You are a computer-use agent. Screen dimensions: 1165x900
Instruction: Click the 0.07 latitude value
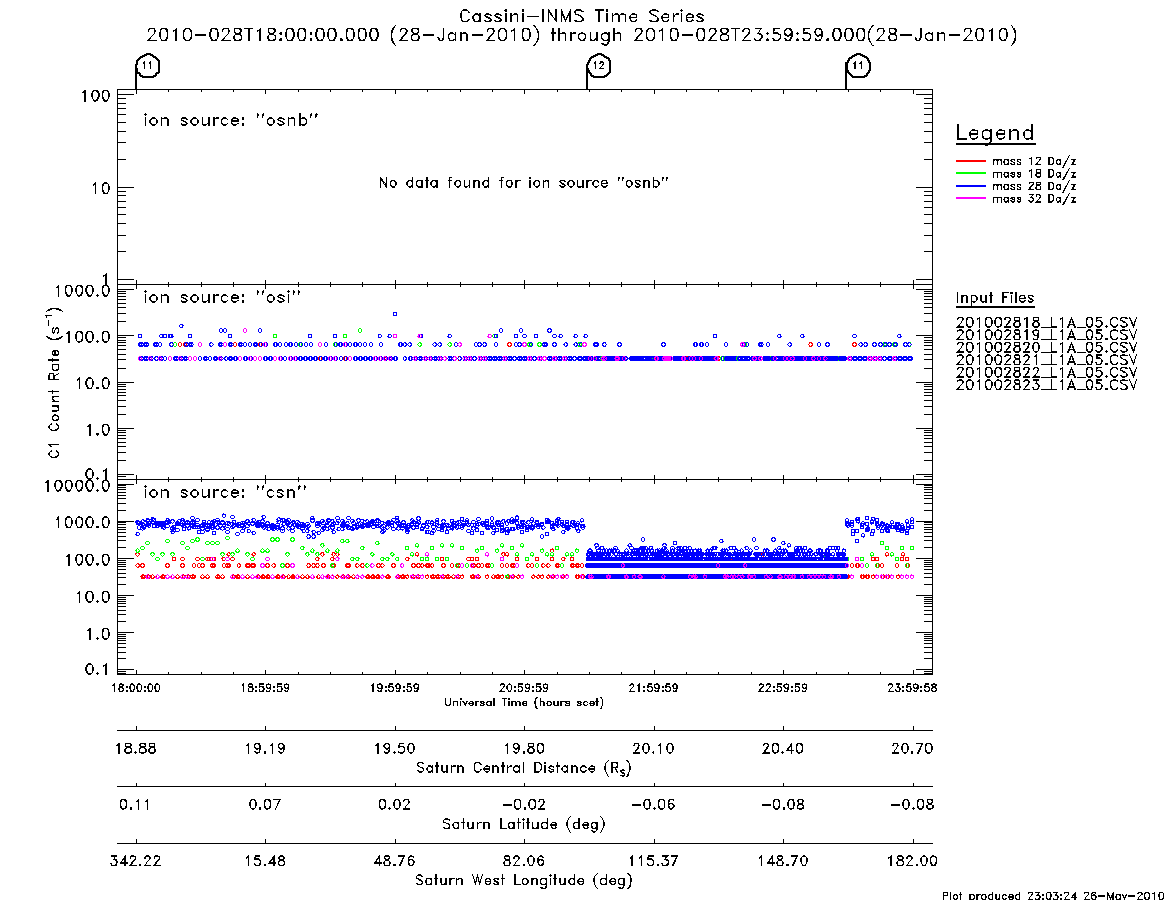[x=265, y=805]
